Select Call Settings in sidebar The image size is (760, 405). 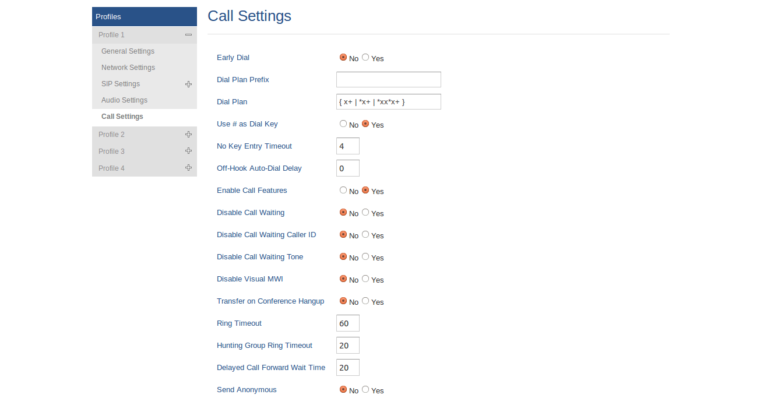[122, 116]
